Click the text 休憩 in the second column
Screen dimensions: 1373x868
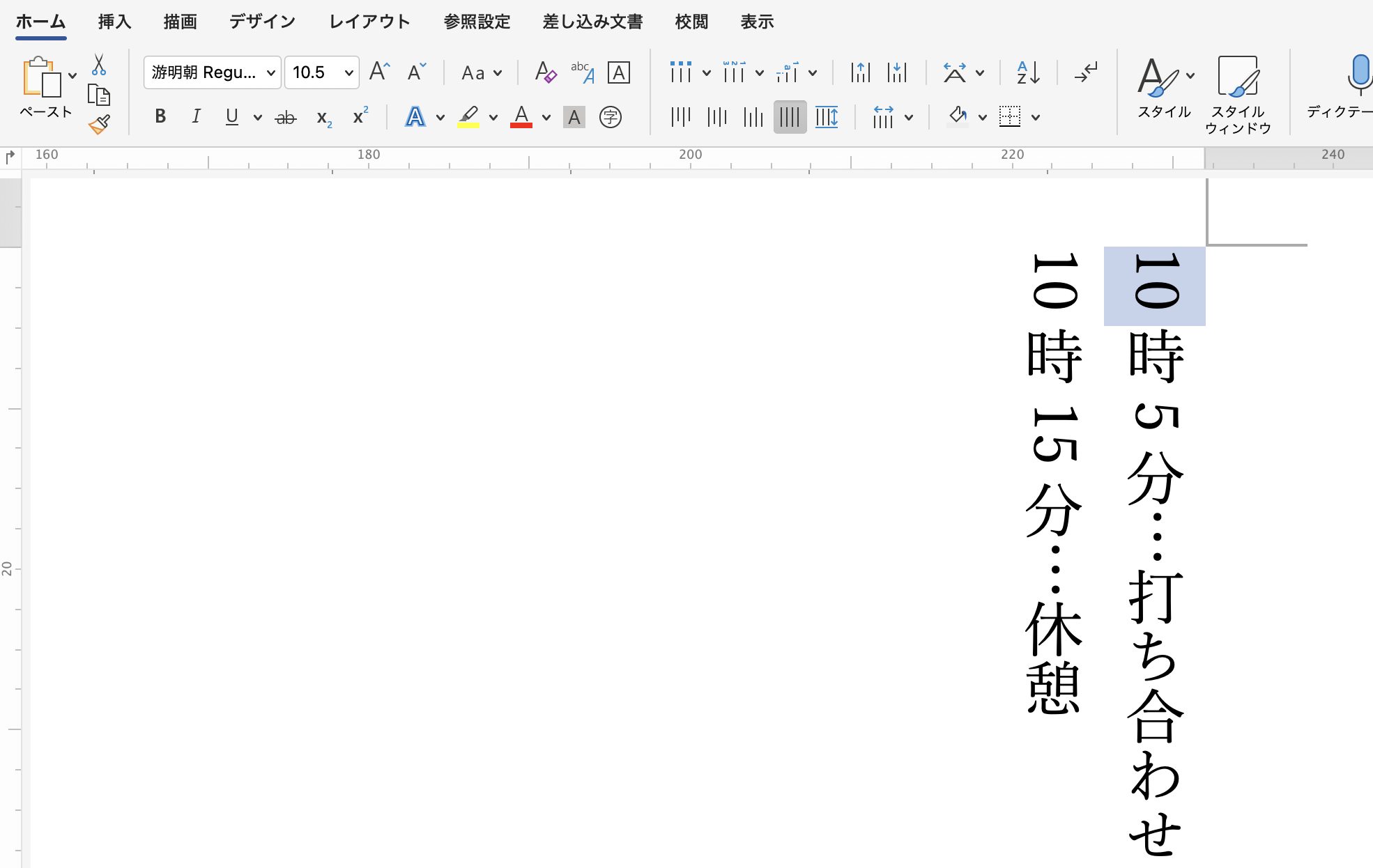tap(1054, 658)
